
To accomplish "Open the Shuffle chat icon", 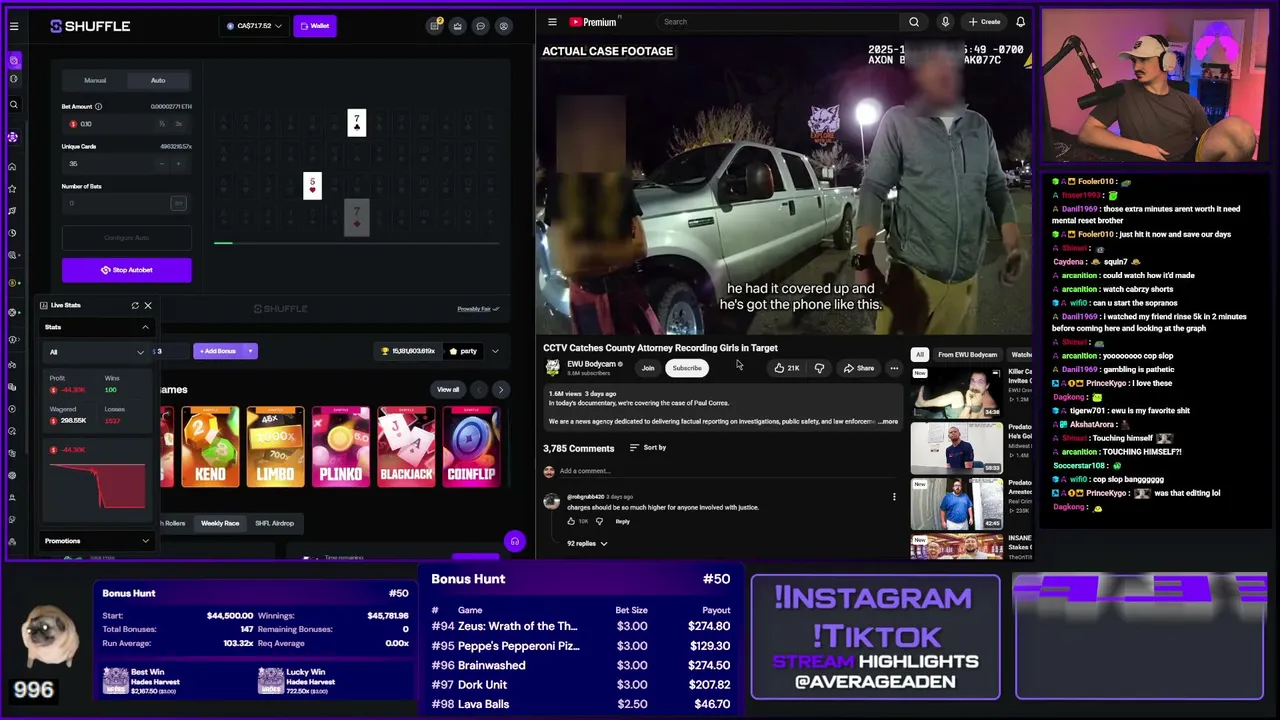I will click(x=481, y=26).
